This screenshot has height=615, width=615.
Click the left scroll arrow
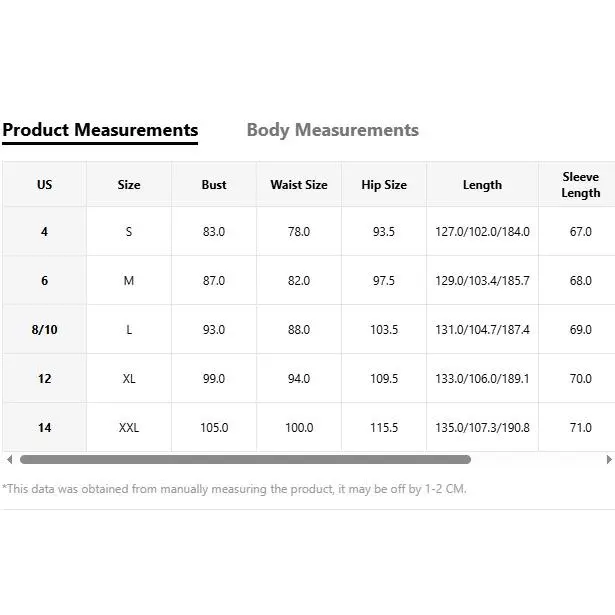point(9,460)
